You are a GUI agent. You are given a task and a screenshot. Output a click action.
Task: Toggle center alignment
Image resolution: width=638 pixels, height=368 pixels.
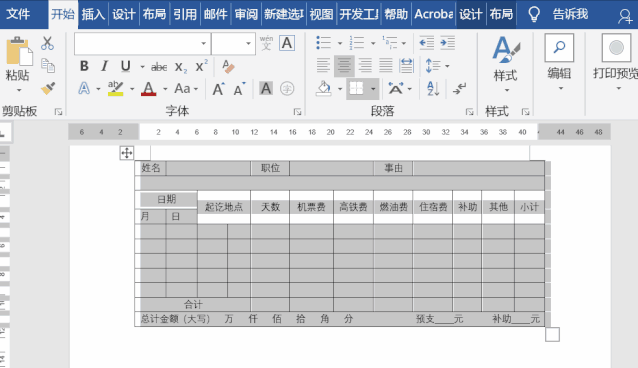[x=344, y=66]
